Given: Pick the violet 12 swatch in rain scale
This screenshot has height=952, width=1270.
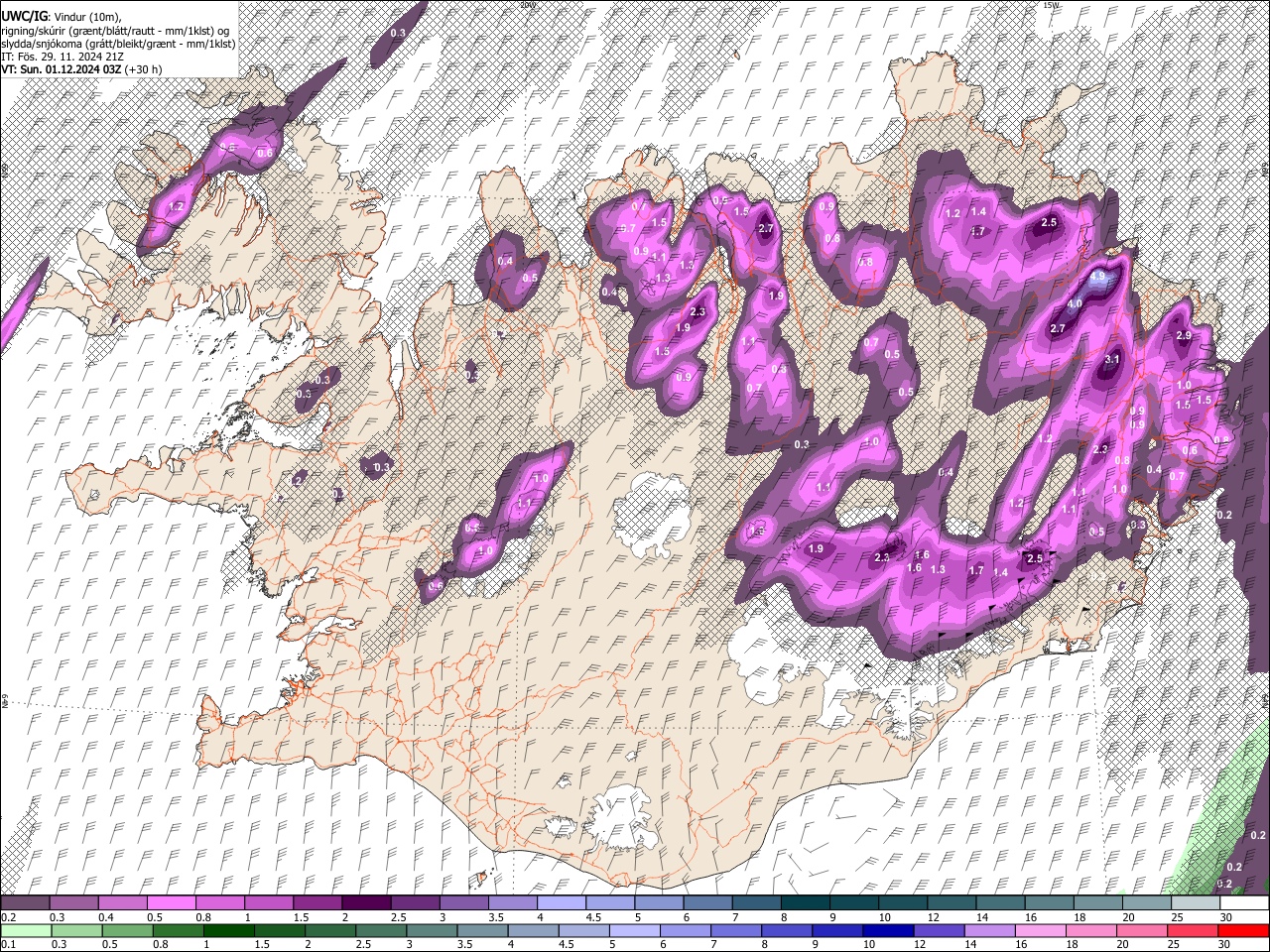Looking at the screenshot, I should click(939, 930).
